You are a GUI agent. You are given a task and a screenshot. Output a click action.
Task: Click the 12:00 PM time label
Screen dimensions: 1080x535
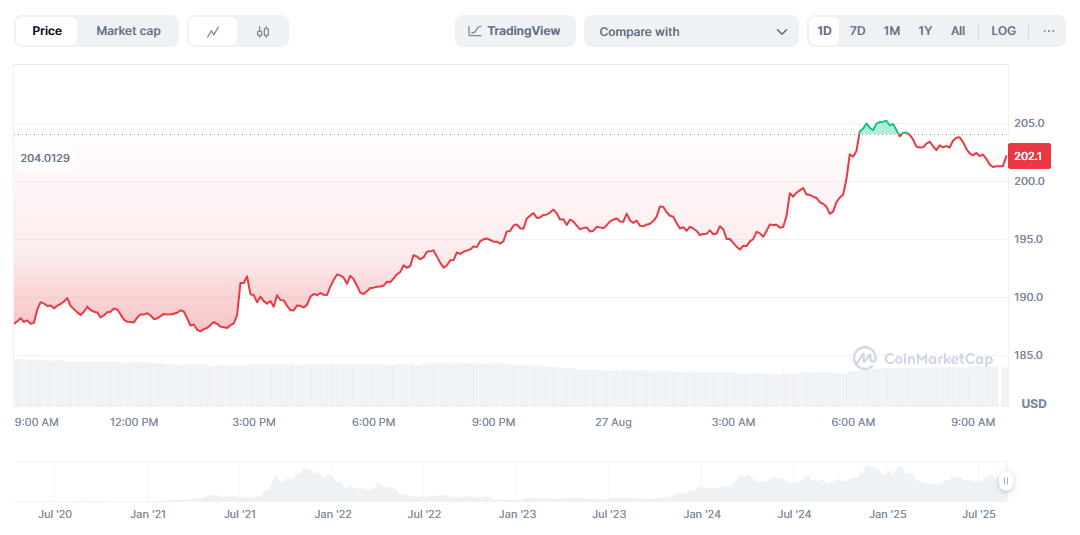pyautogui.click(x=134, y=422)
